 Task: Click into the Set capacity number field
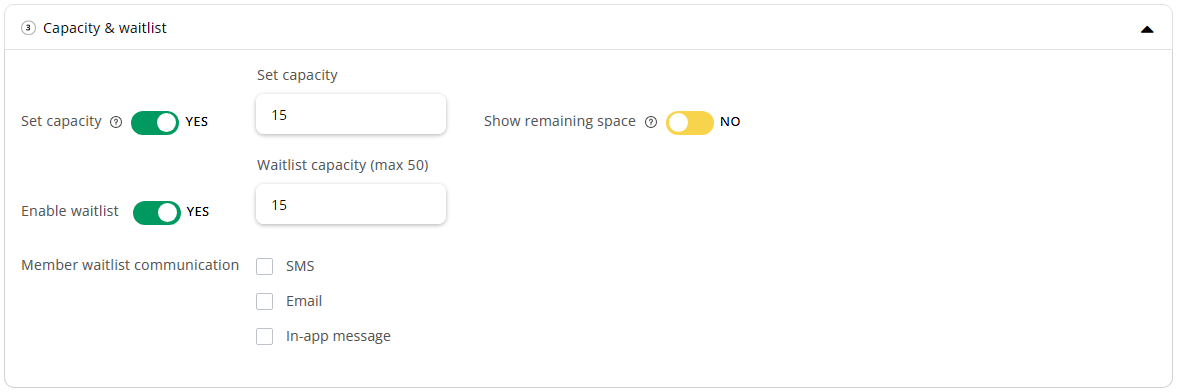[x=351, y=114]
